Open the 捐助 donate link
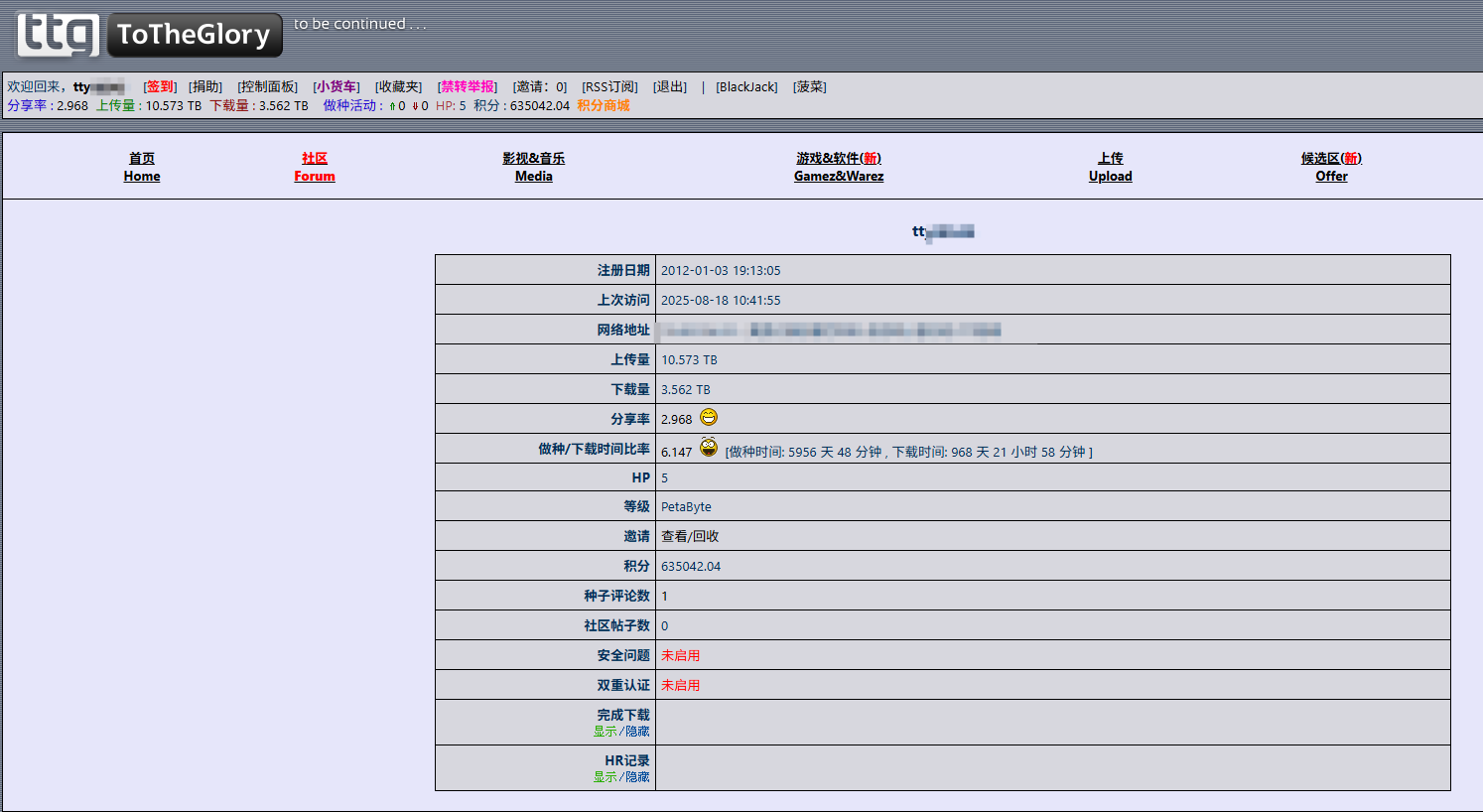 tap(205, 87)
